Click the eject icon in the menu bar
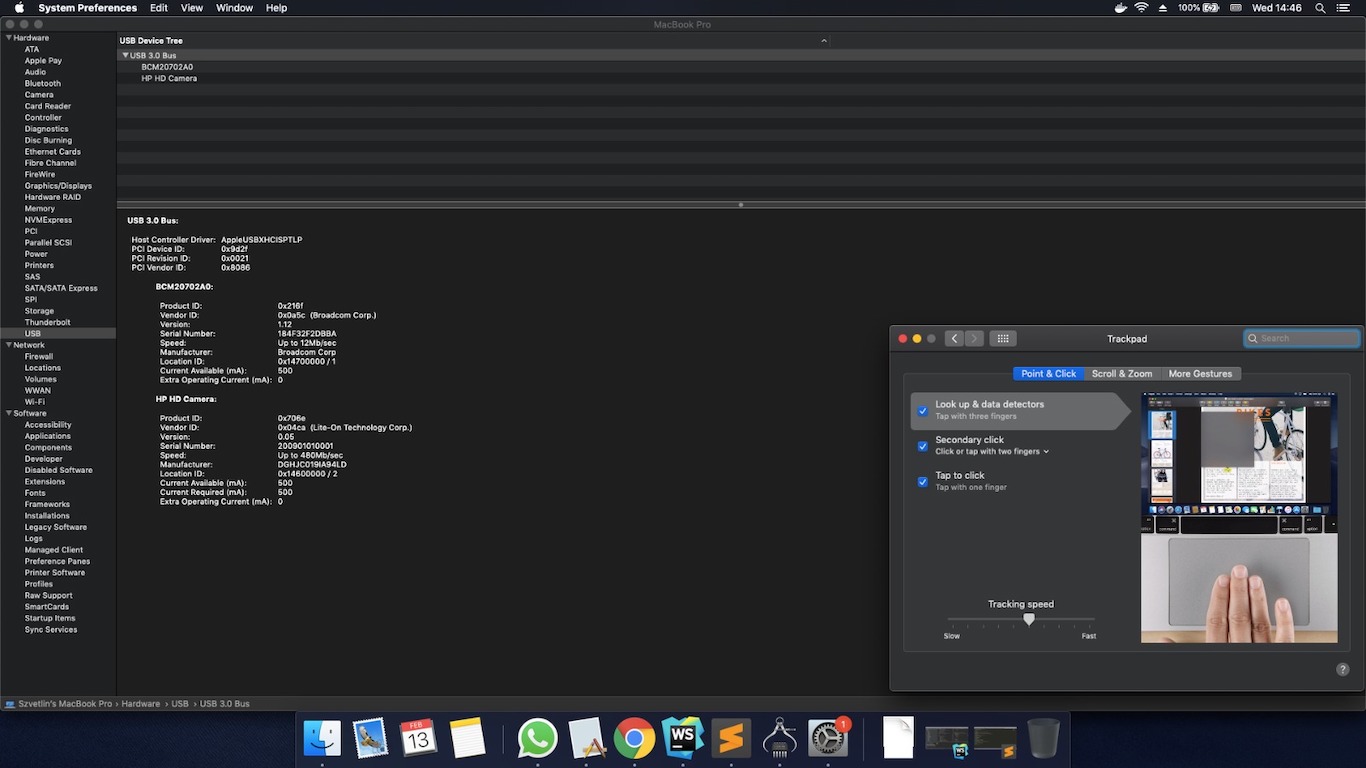Image resolution: width=1366 pixels, height=768 pixels. click(x=1162, y=8)
